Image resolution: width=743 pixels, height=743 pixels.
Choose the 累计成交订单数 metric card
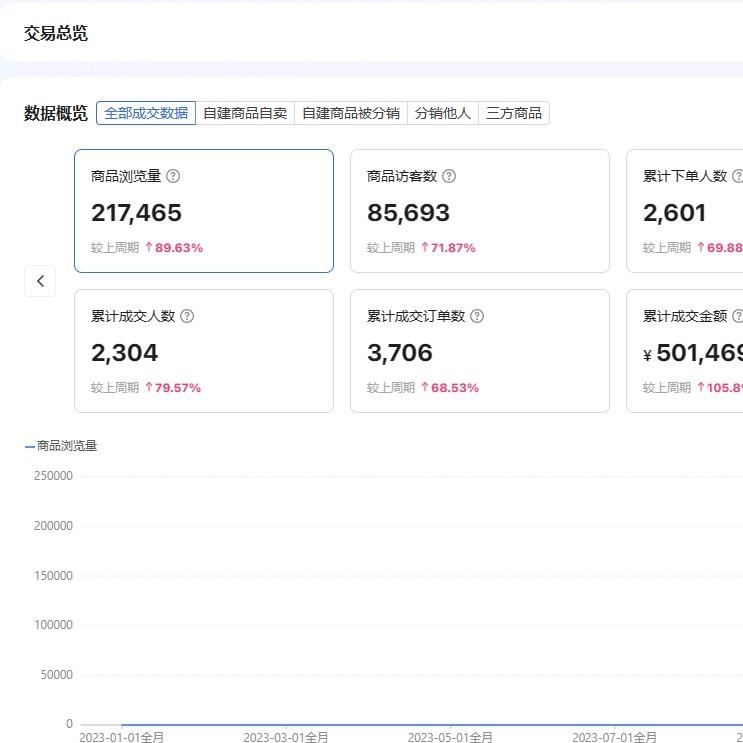click(480, 351)
